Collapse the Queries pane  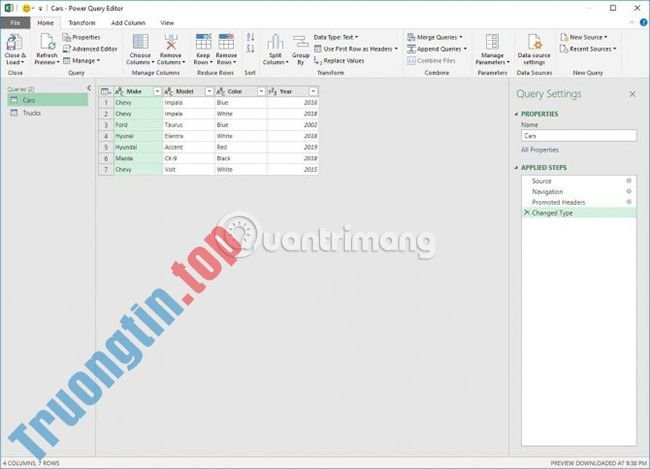coord(89,88)
